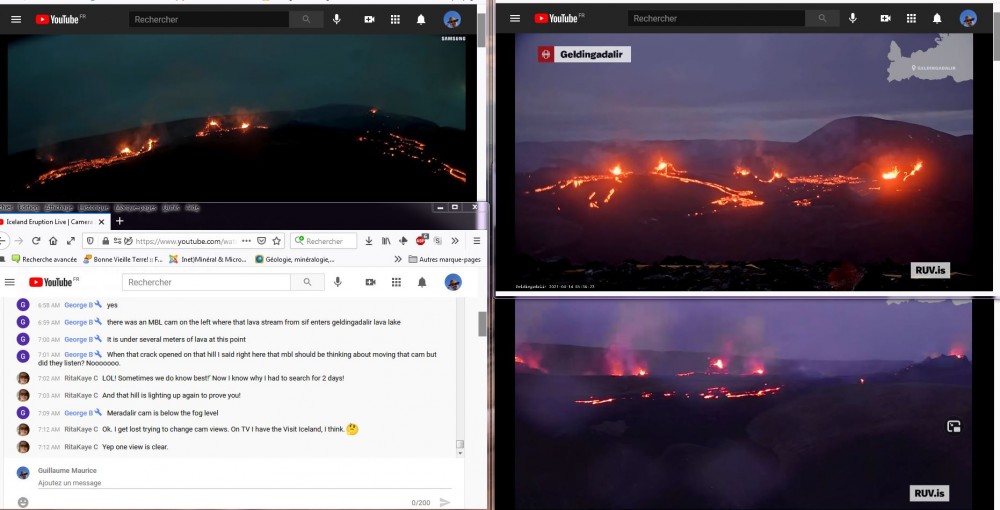This screenshot has width=1000, height=510.
Task: Expand the Firefox toolbar overflow chevron
Action: tap(455, 241)
